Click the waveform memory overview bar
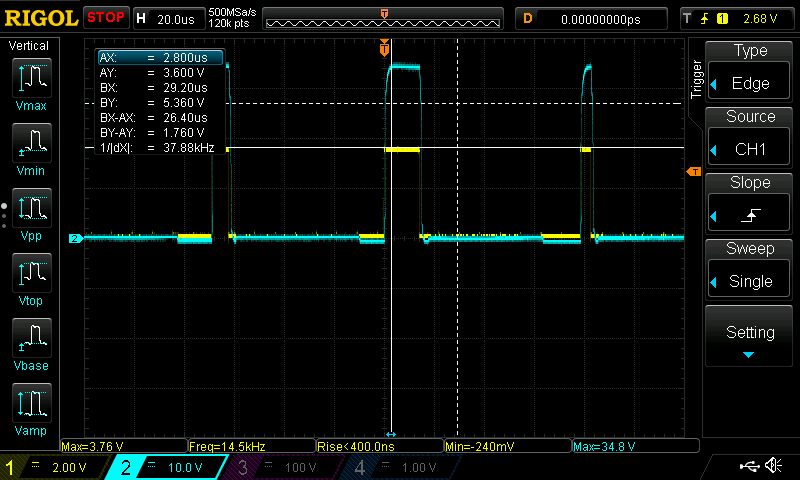Screen dimensions: 800x480 383,19
